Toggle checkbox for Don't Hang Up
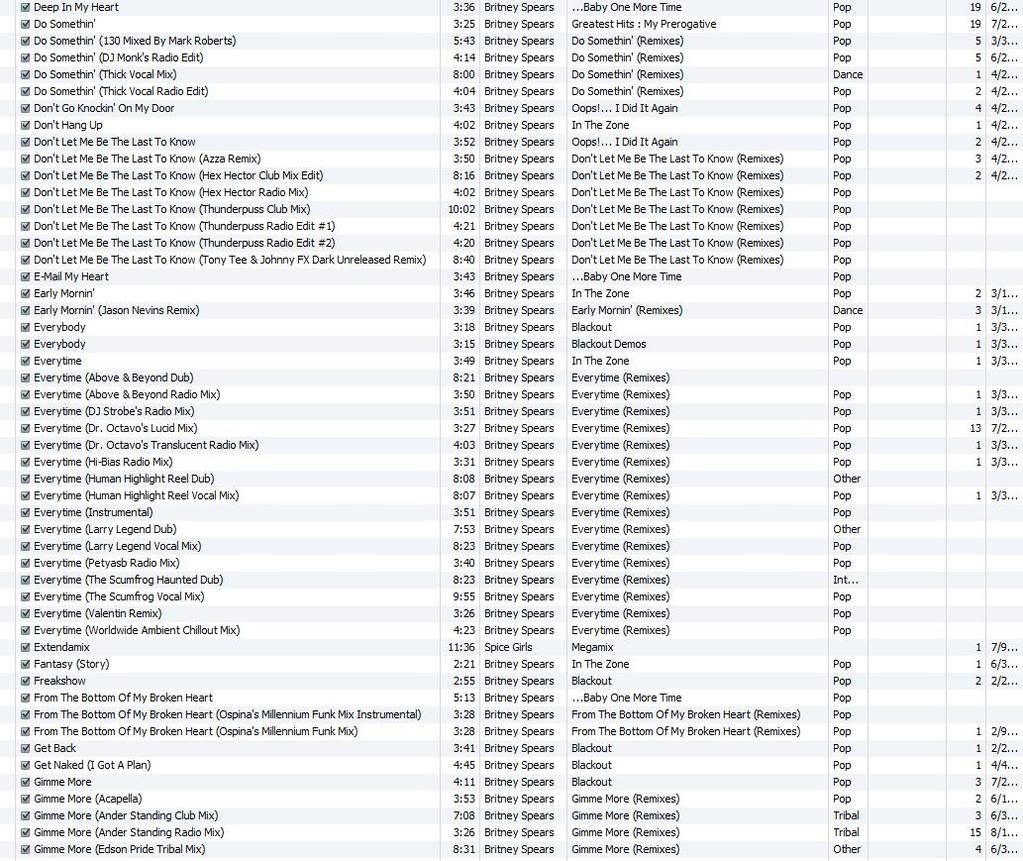1023x861 pixels. [25, 125]
